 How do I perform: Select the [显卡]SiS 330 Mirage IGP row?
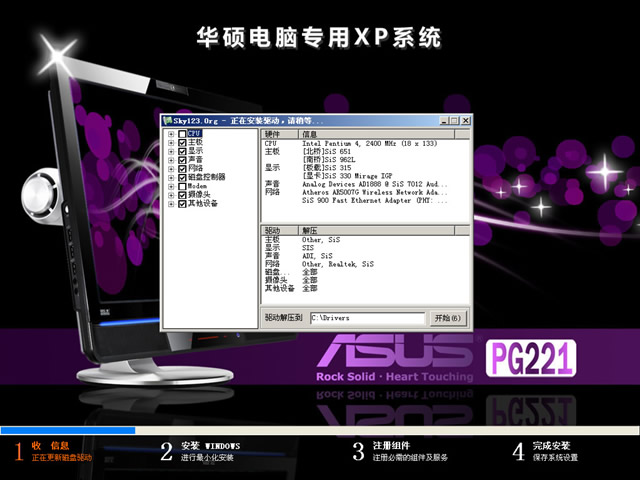coord(365,176)
